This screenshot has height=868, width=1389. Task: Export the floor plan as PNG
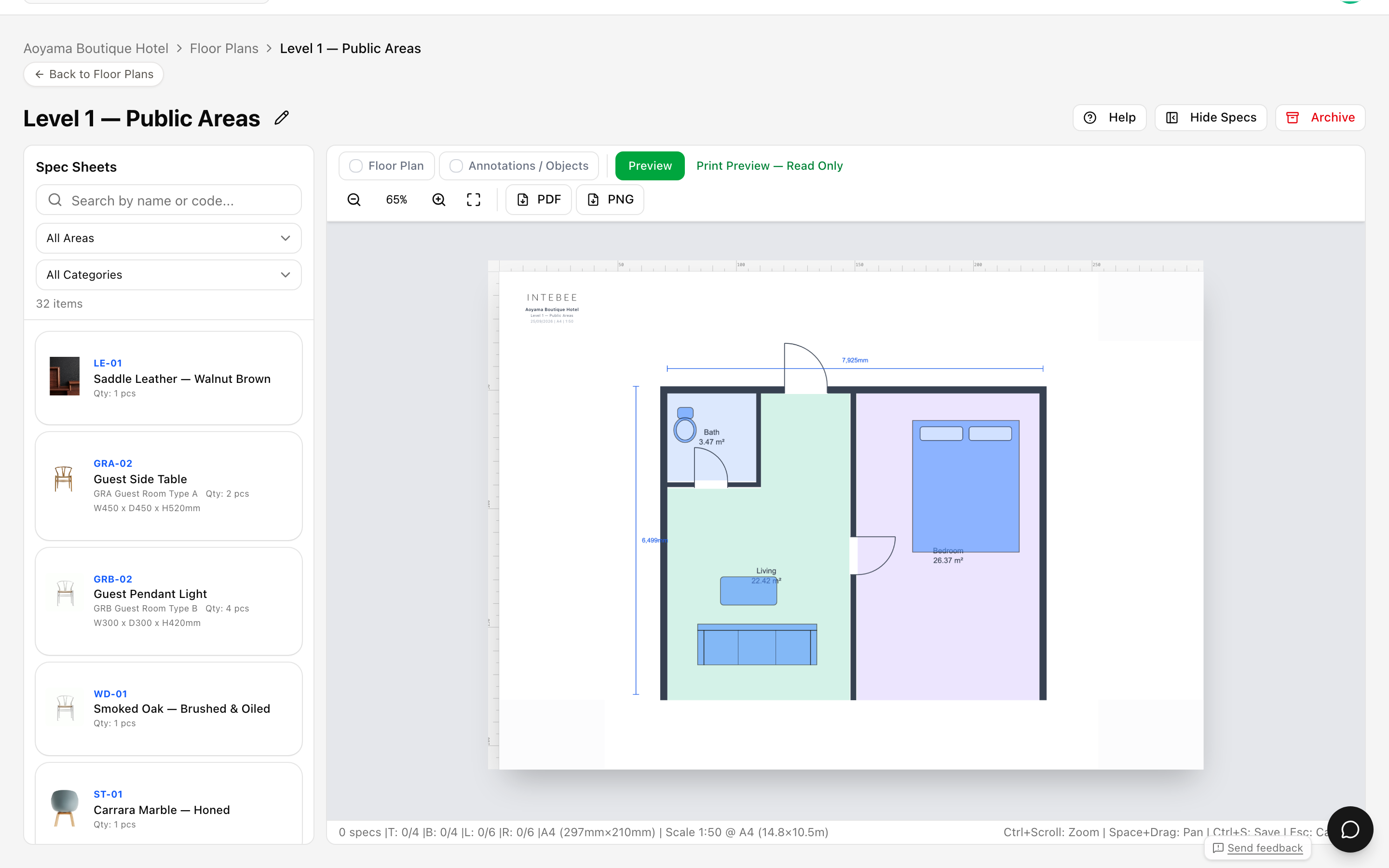pos(610,199)
